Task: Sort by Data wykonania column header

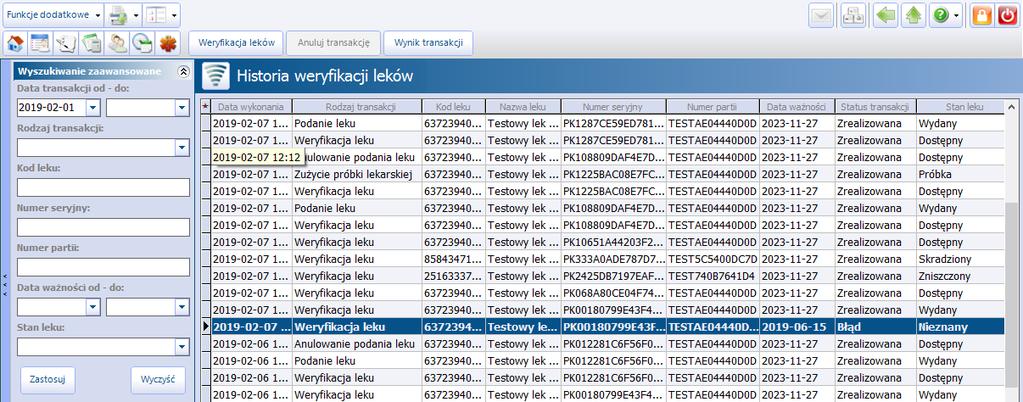Action: pyautogui.click(x=251, y=106)
